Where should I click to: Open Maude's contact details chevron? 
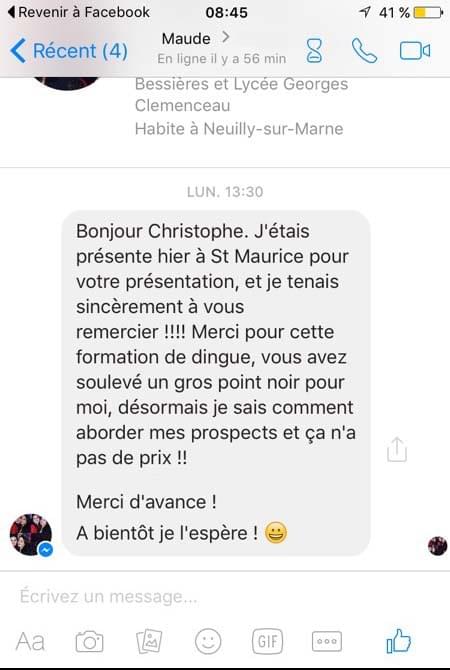(x=226, y=38)
